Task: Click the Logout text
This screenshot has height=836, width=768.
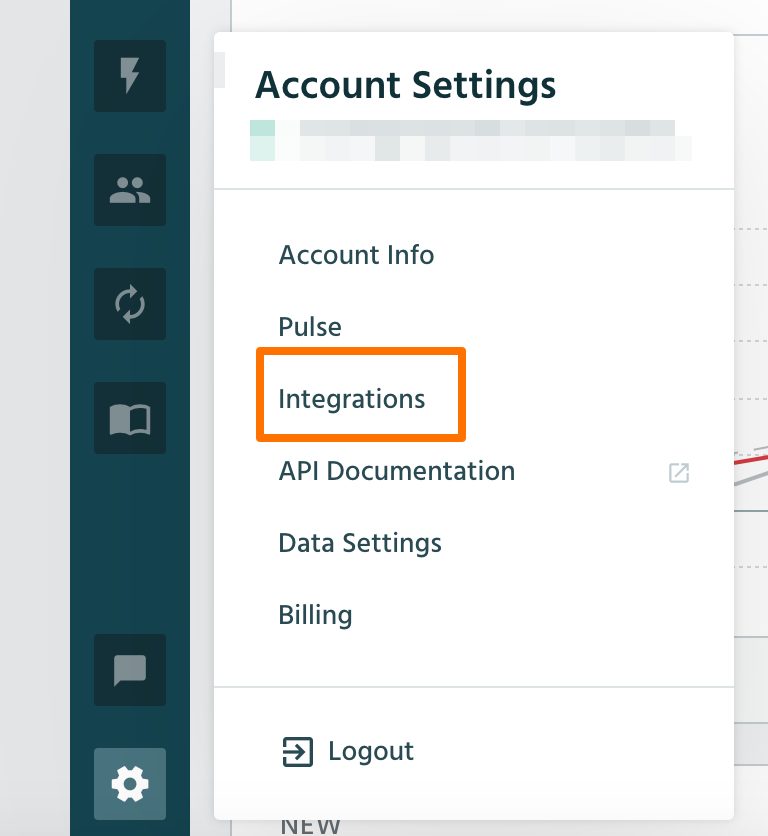Action: [371, 751]
